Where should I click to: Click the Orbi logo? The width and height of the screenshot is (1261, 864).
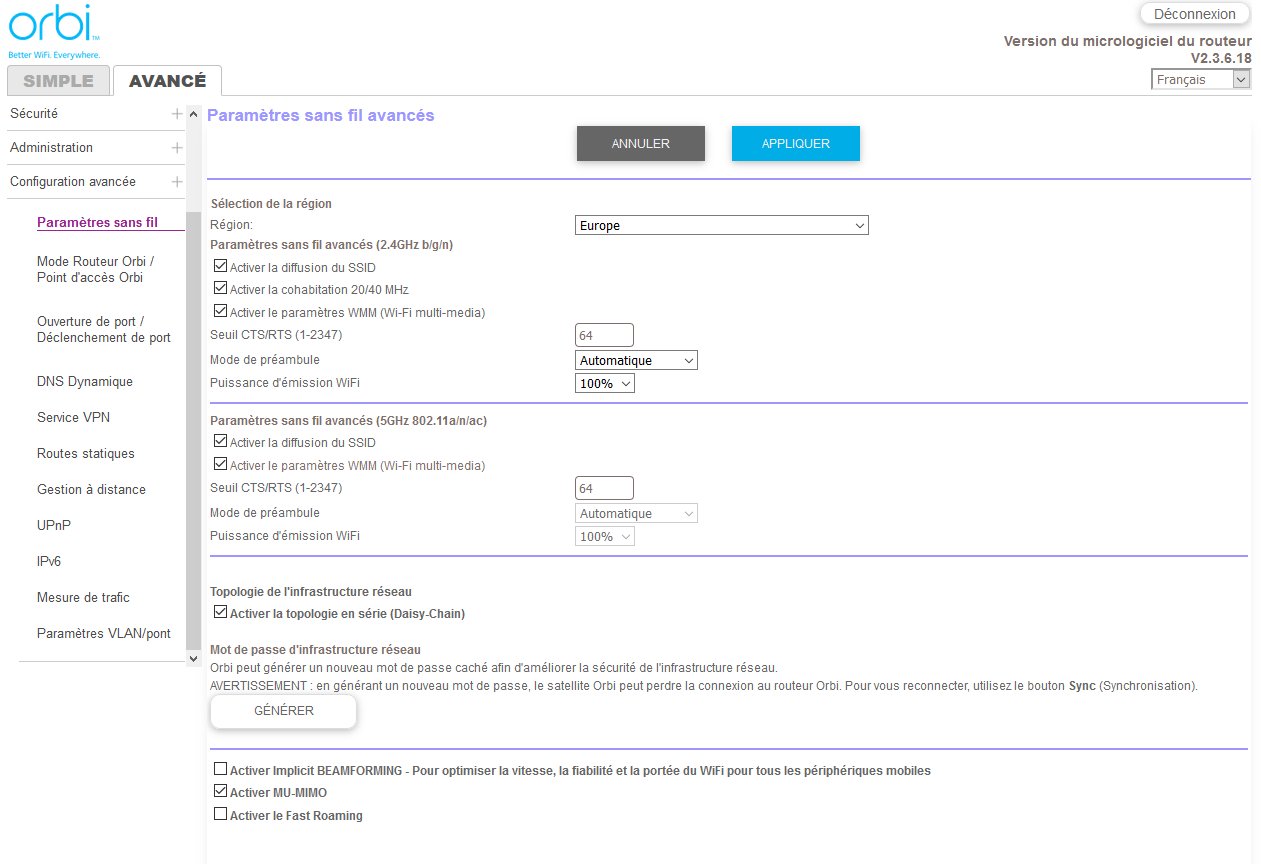[50, 30]
